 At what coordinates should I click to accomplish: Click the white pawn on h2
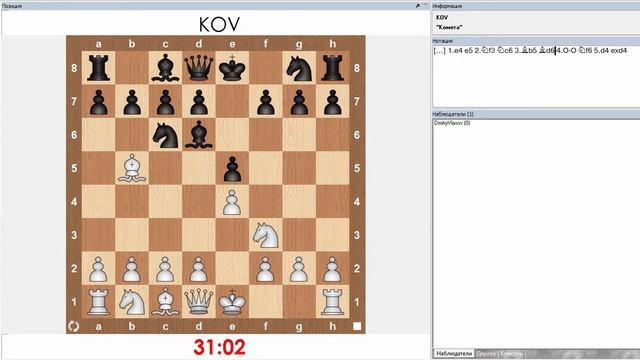click(333, 269)
